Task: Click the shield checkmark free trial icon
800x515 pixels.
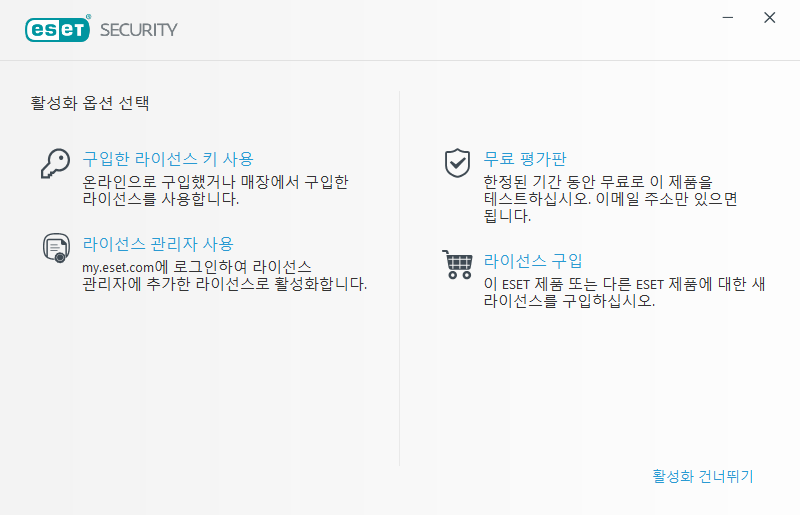Action: (457, 163)
